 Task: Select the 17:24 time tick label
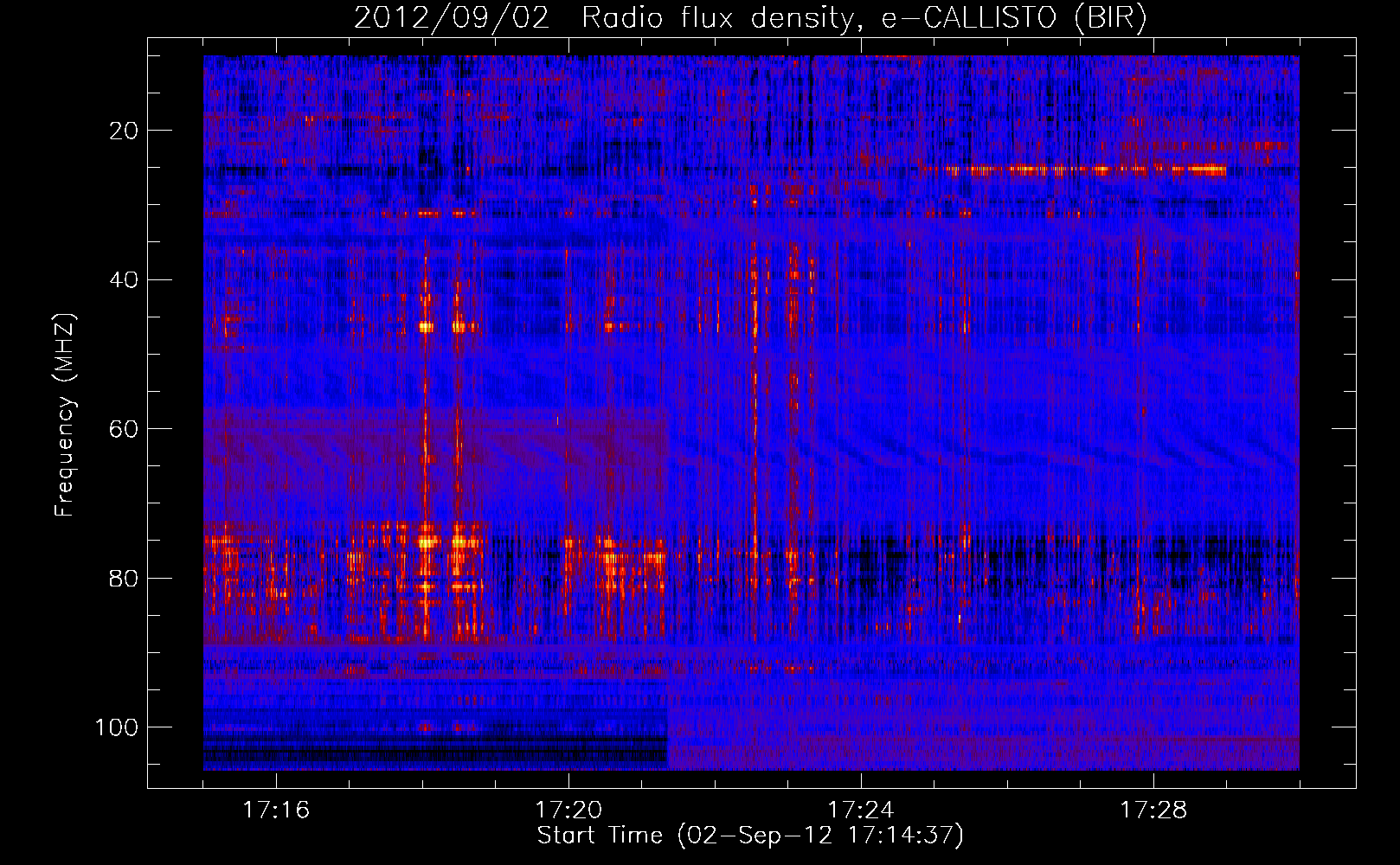pyautogui.click(x=861, y=810)
